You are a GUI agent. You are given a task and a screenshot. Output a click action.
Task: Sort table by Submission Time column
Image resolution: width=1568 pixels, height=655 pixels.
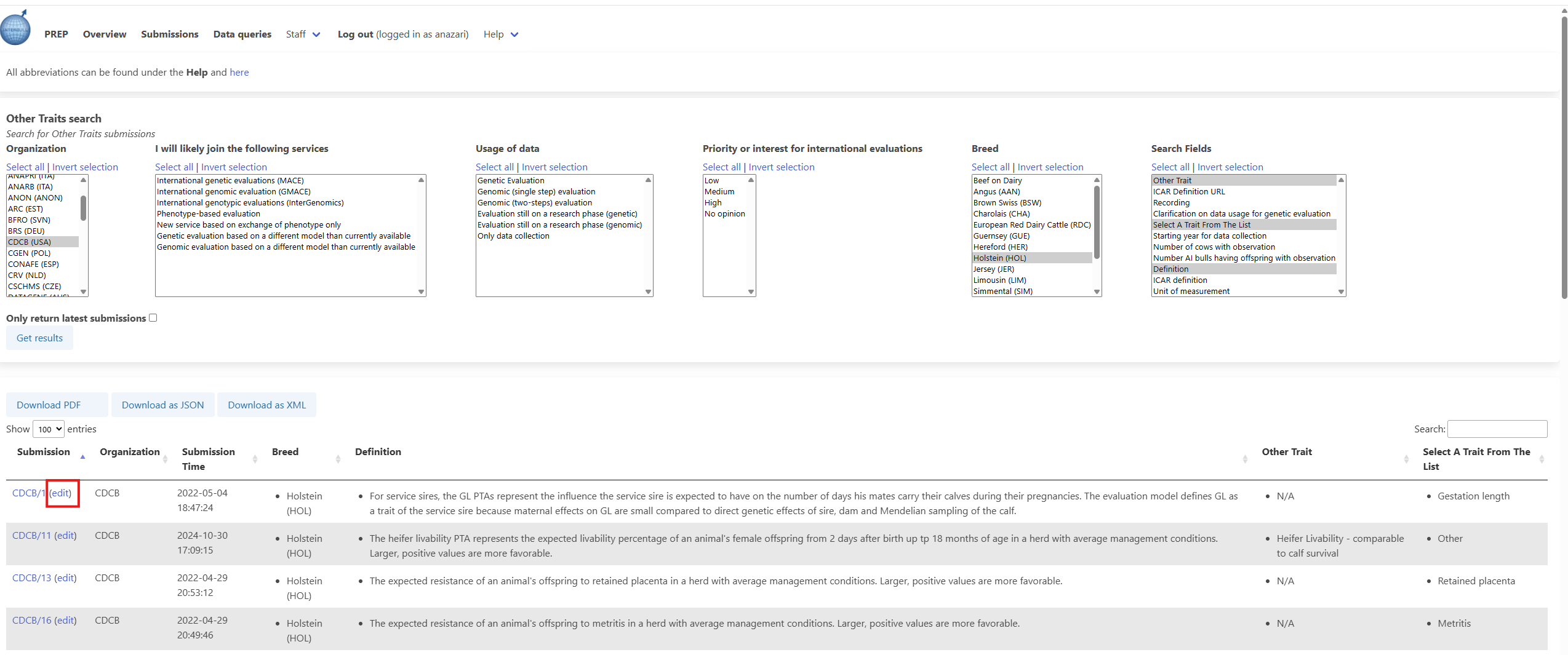coord(255,459)
